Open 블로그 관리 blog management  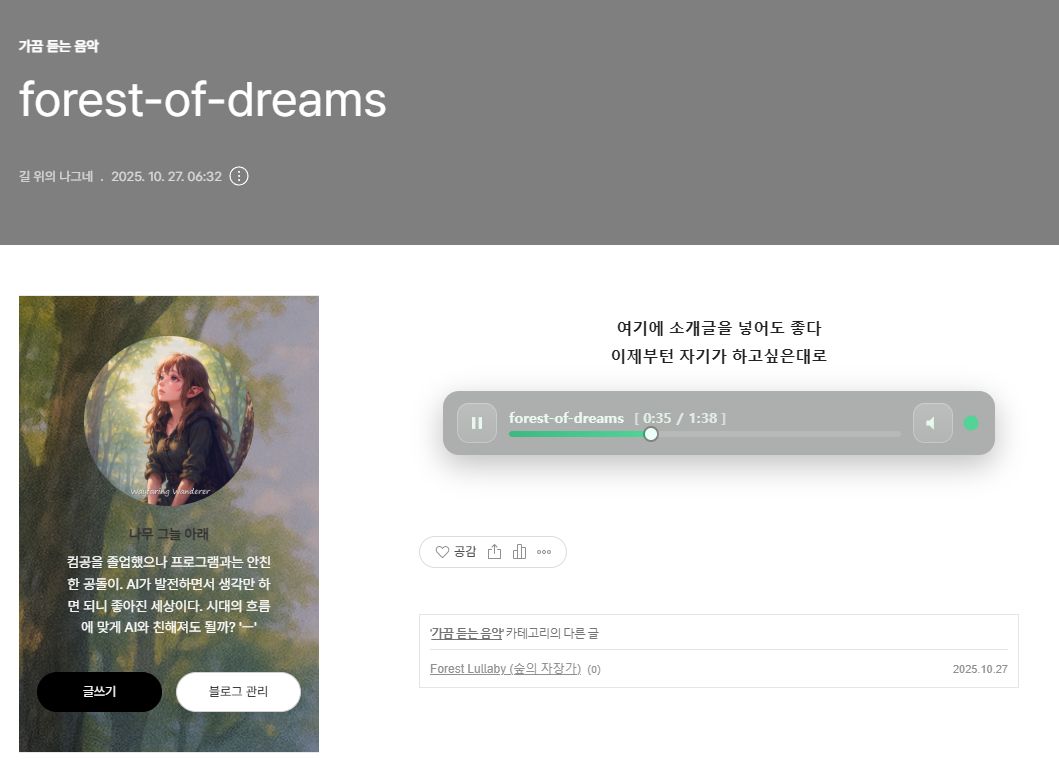238,692
